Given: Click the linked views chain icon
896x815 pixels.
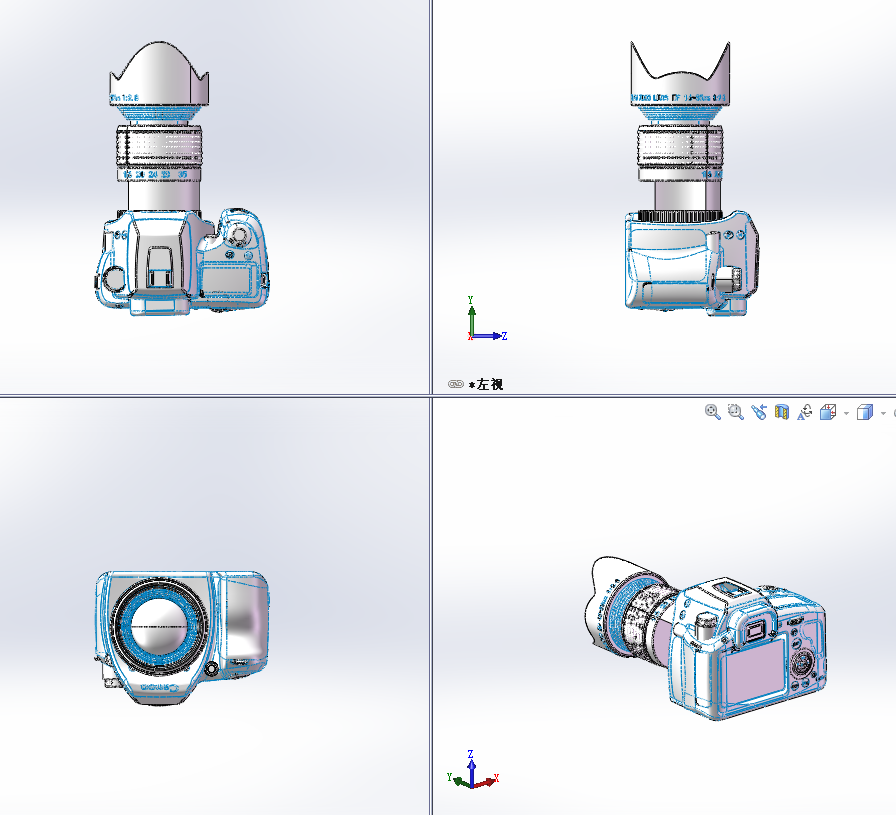Looking at the screenshot, I should click(455, 384).
